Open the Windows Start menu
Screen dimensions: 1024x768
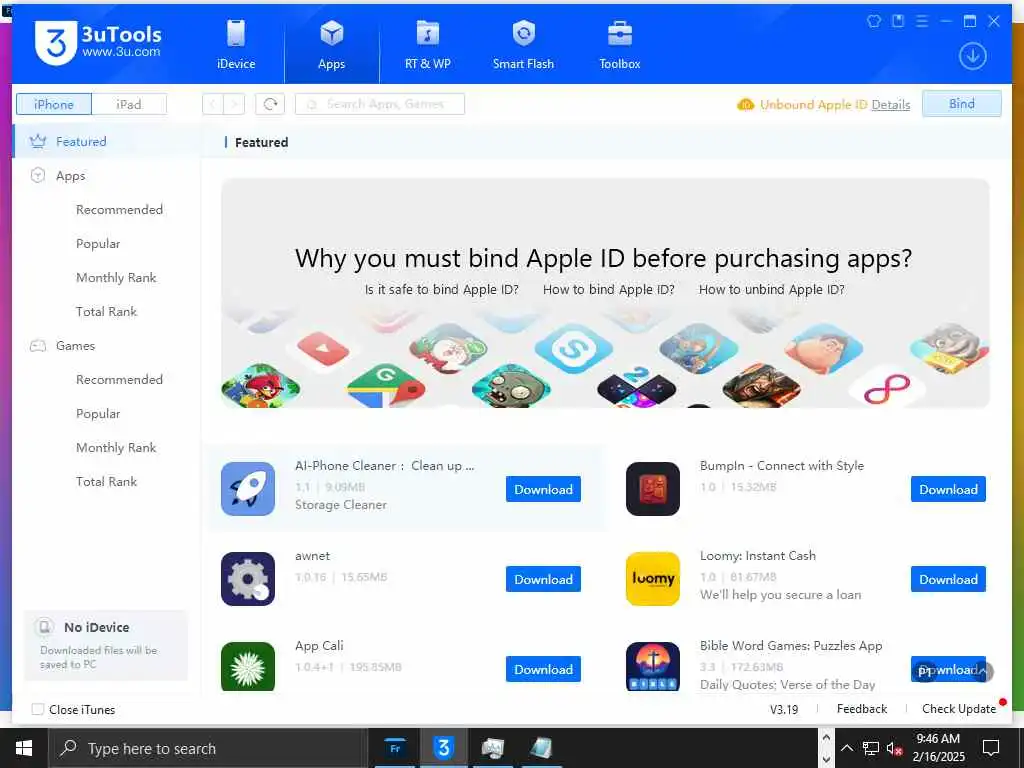[x=24, y=748]
